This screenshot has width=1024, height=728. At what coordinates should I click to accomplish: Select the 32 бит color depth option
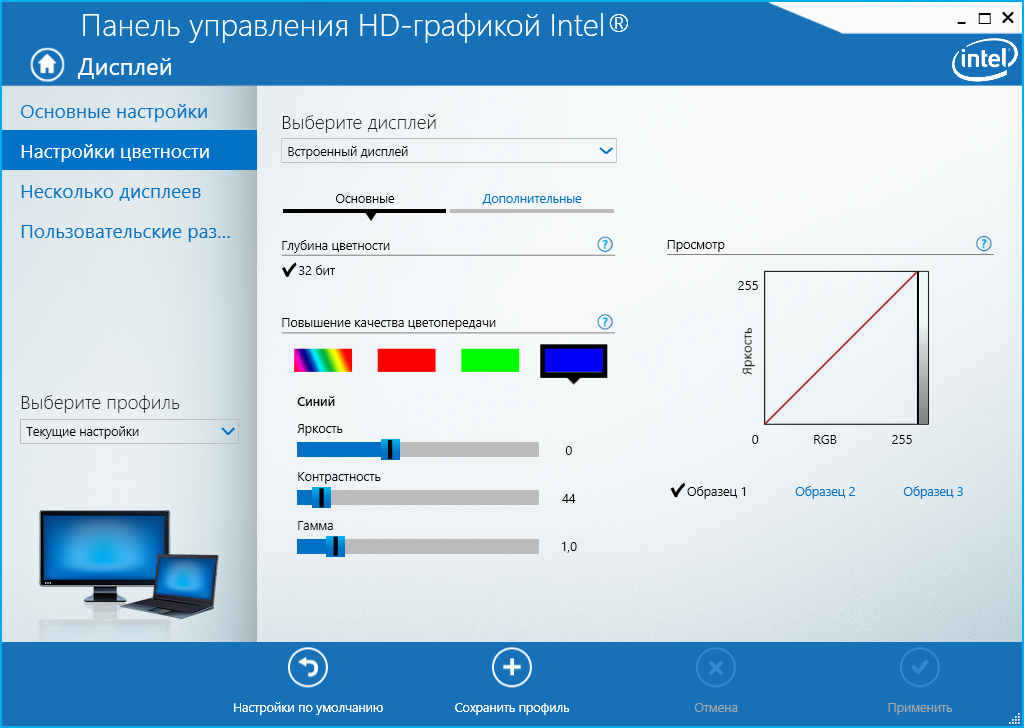point(309,270)
